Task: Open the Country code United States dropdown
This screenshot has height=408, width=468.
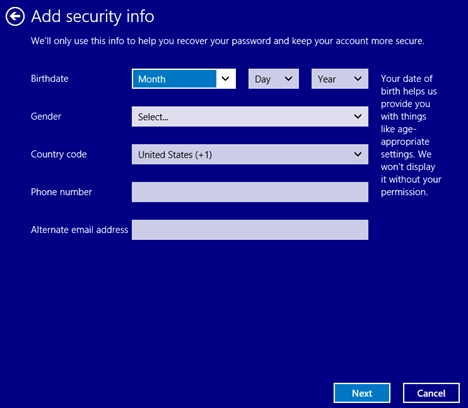Action: 250,154
